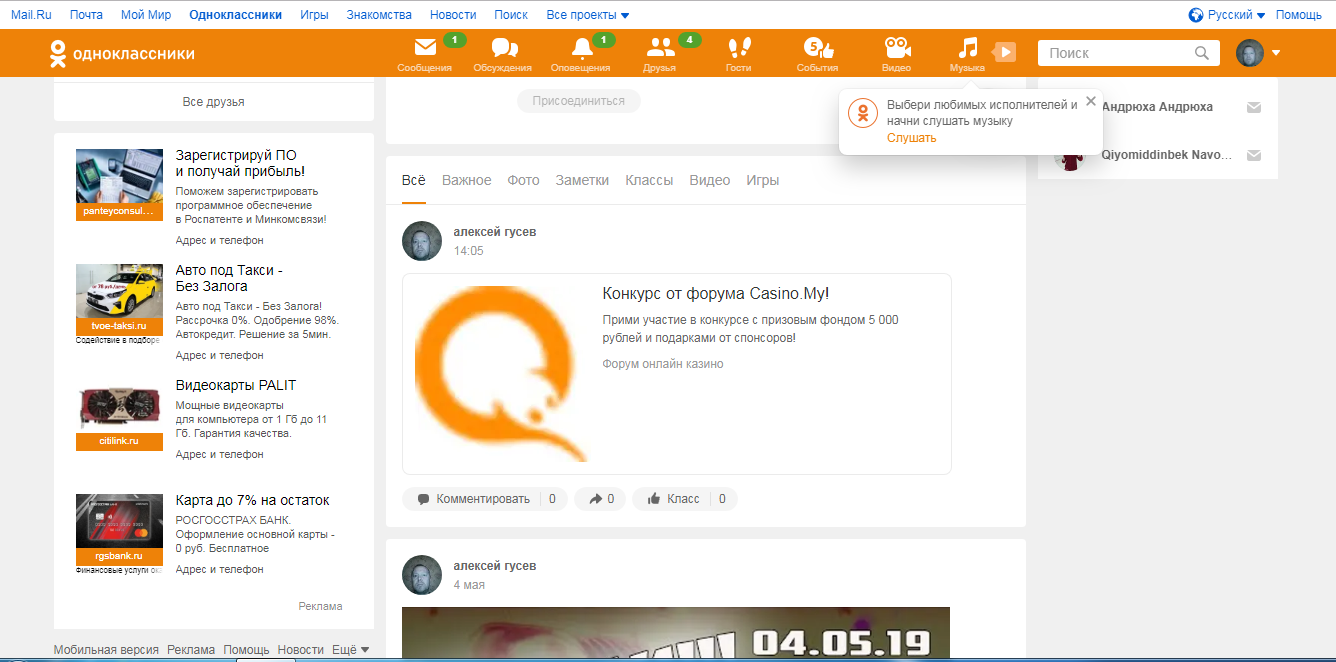1336x662 pixels.
Task: Open the Авто под Такси ad title
Action: pos(229,278)
